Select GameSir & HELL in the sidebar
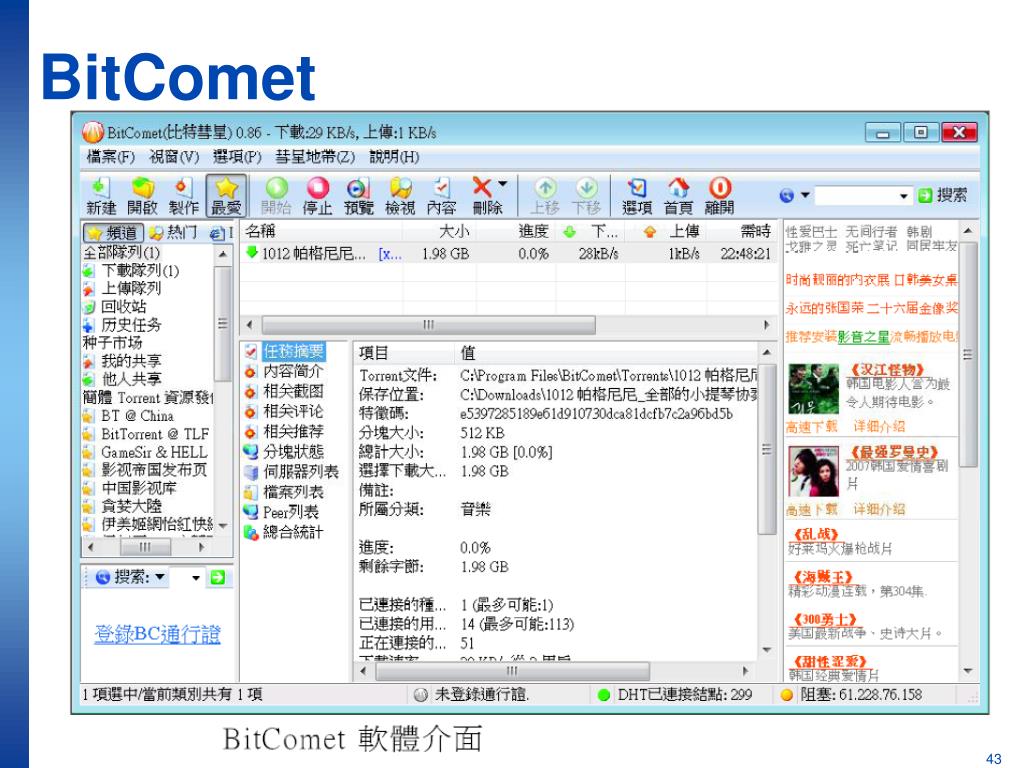Image resolution: width=1024 pixels, height=768 pixels. pyautogui.click(x=154, y=452)
